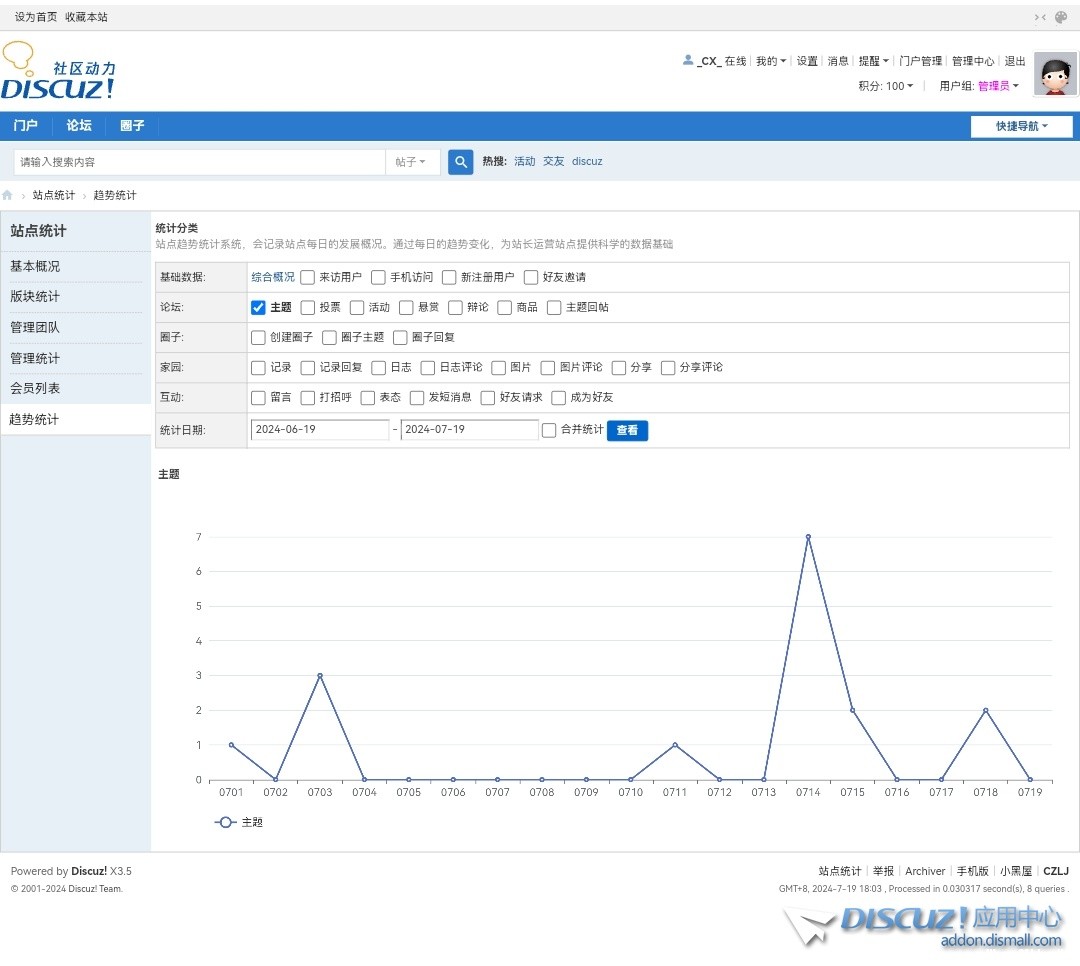Open the 论坛 navigation tab
This screenshot has width=1080, height=966.
[x=79, y=126]
